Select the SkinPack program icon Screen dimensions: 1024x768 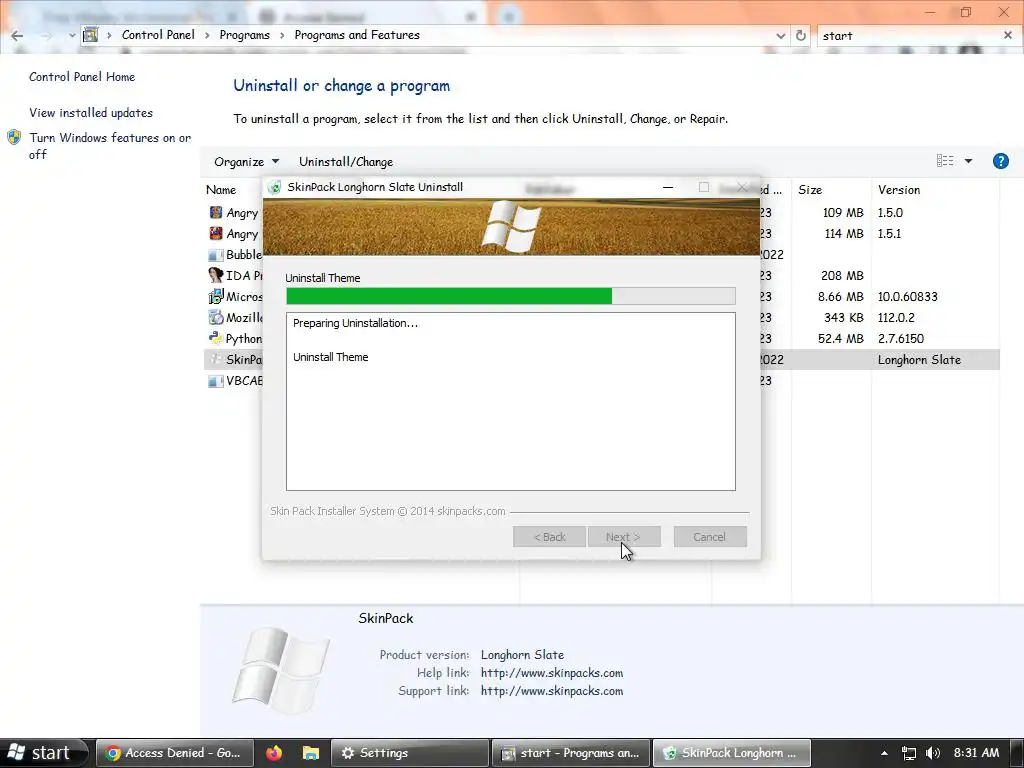coord(216,359)
